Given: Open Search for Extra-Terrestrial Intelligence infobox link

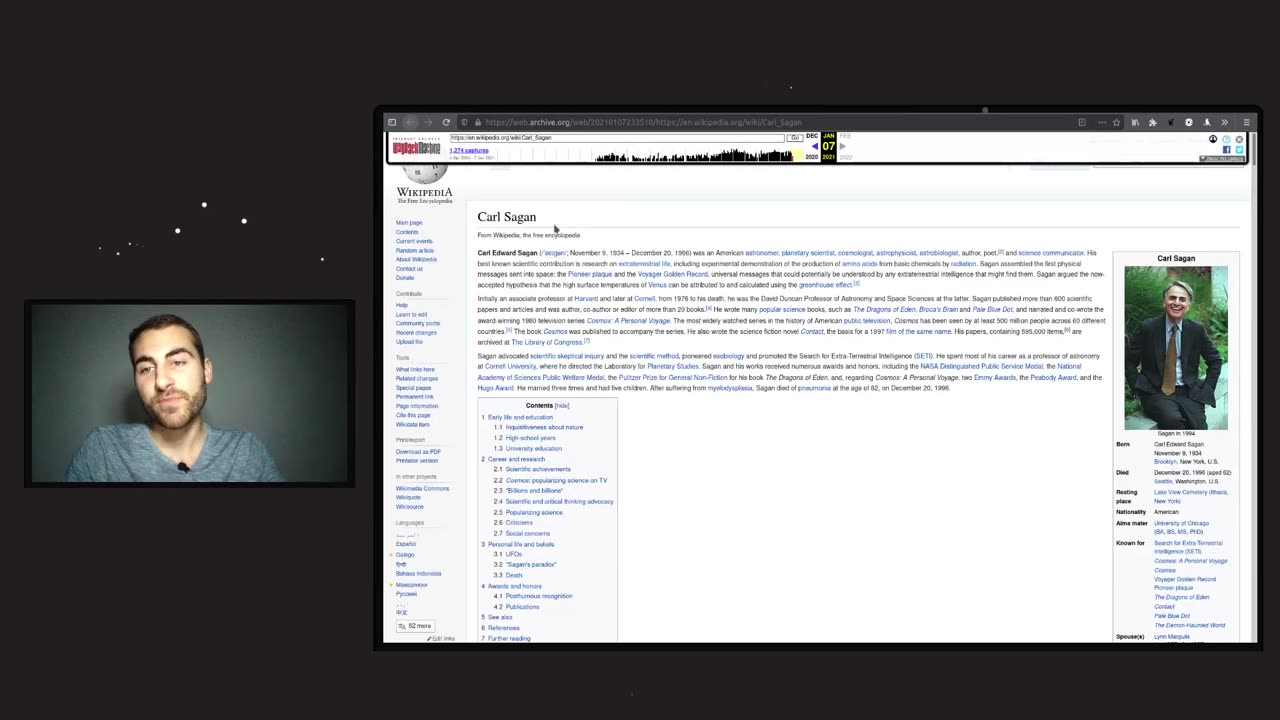Looking at the screenshot, I should (1188, 547).
